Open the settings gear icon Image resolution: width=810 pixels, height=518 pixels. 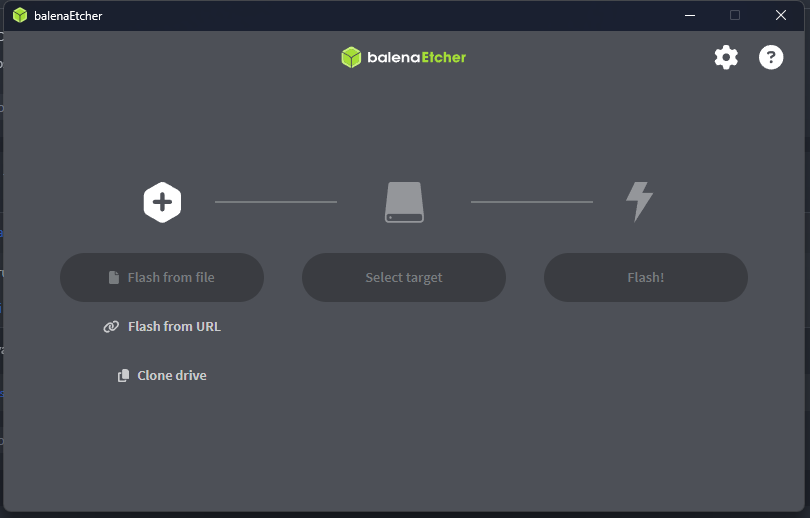coord(726,58)
